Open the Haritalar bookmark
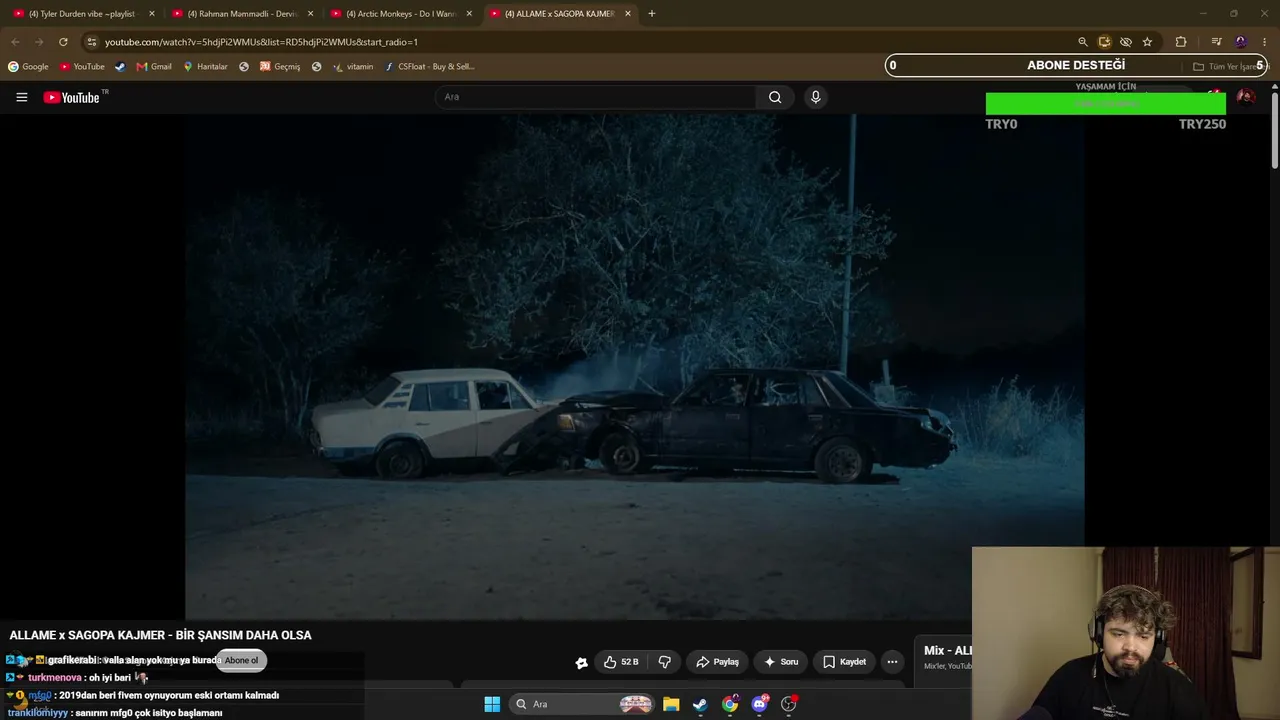The image size is (1280, 720). (205, 67)
